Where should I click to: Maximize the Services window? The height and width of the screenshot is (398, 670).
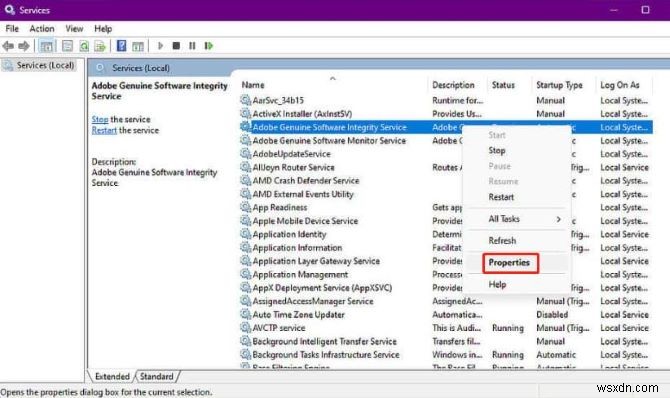(645, 9)
